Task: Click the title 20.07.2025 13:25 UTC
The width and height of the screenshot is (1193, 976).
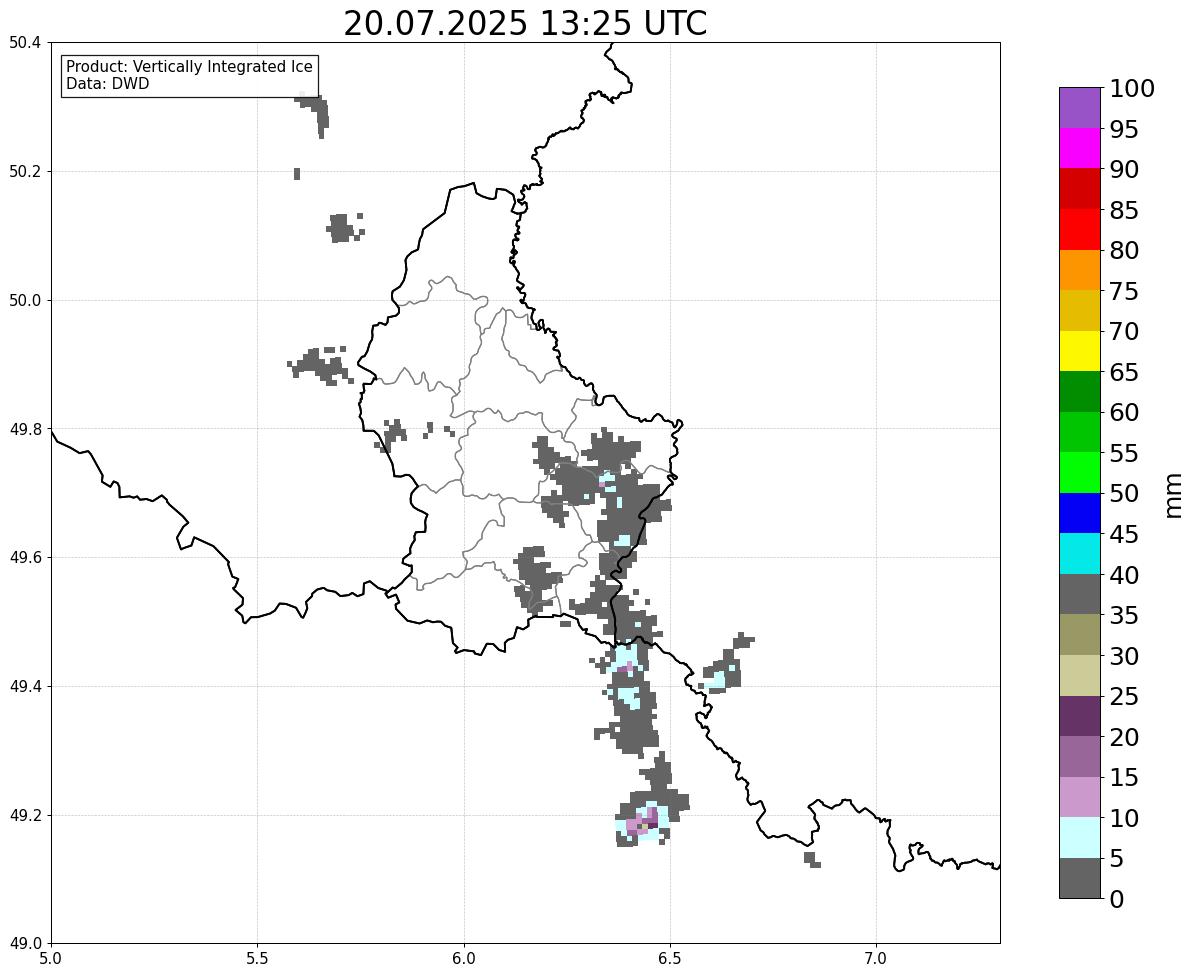Action: click(525, 23)
